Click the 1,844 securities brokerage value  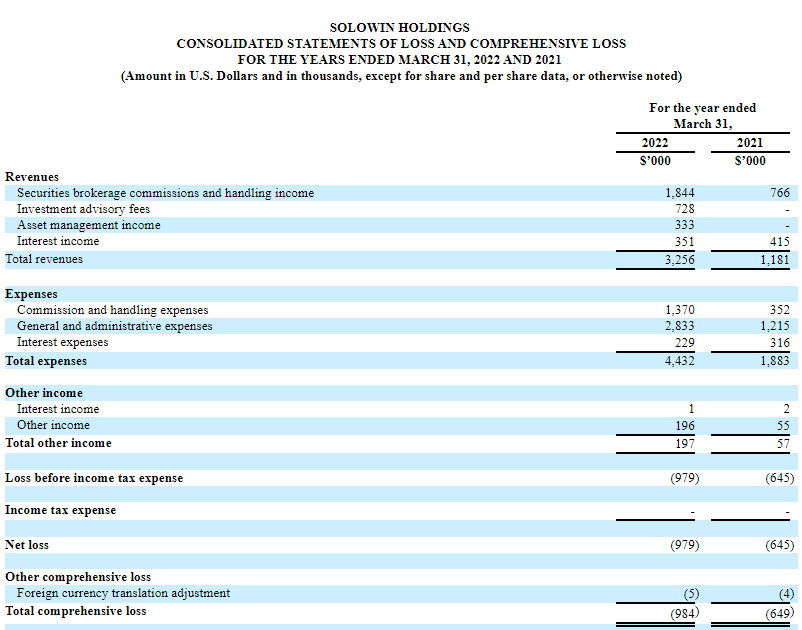[680, 193]
